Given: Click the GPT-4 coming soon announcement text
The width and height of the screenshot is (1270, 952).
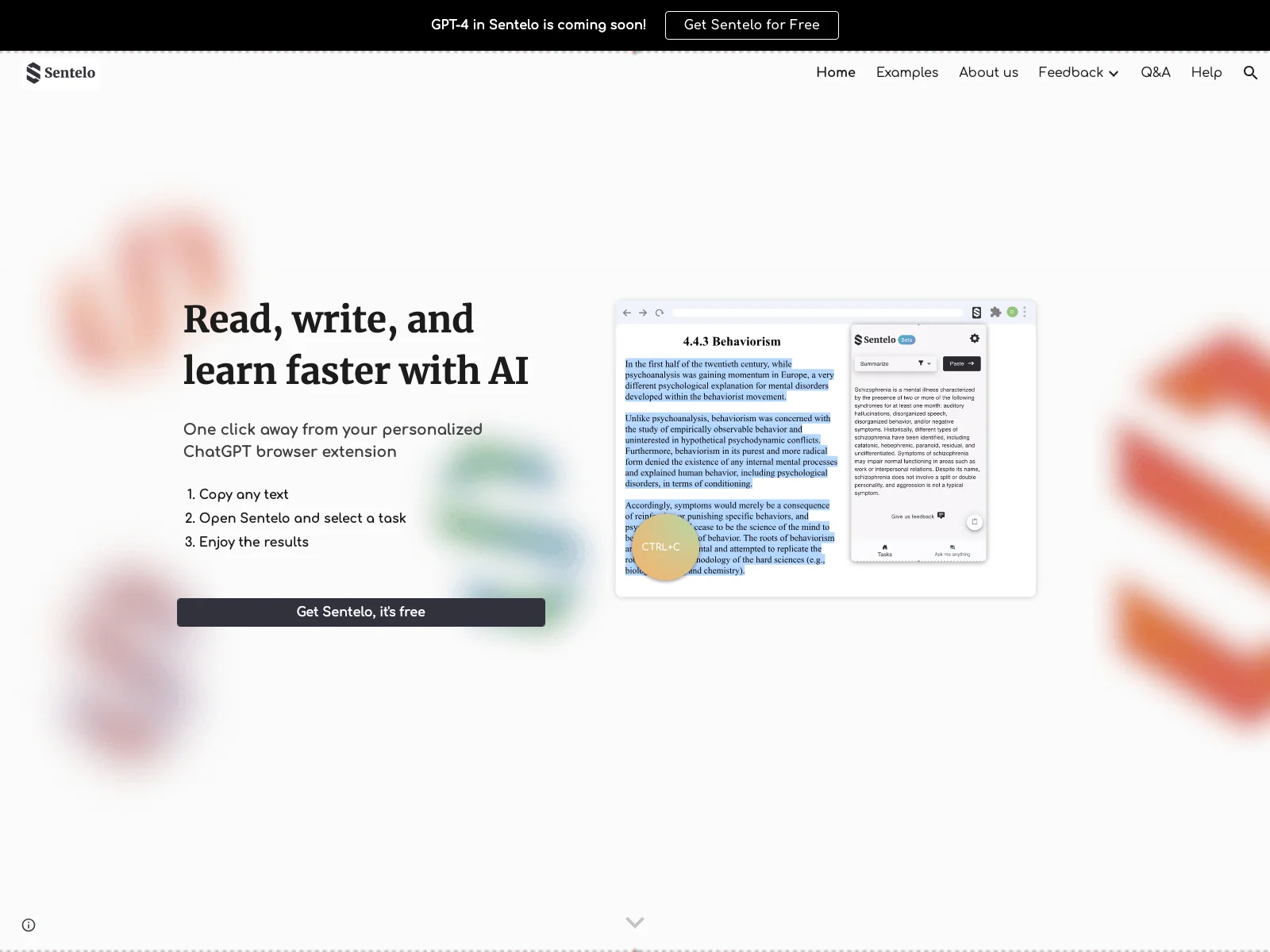Looking at the screenshot, I should coord(538,25).
